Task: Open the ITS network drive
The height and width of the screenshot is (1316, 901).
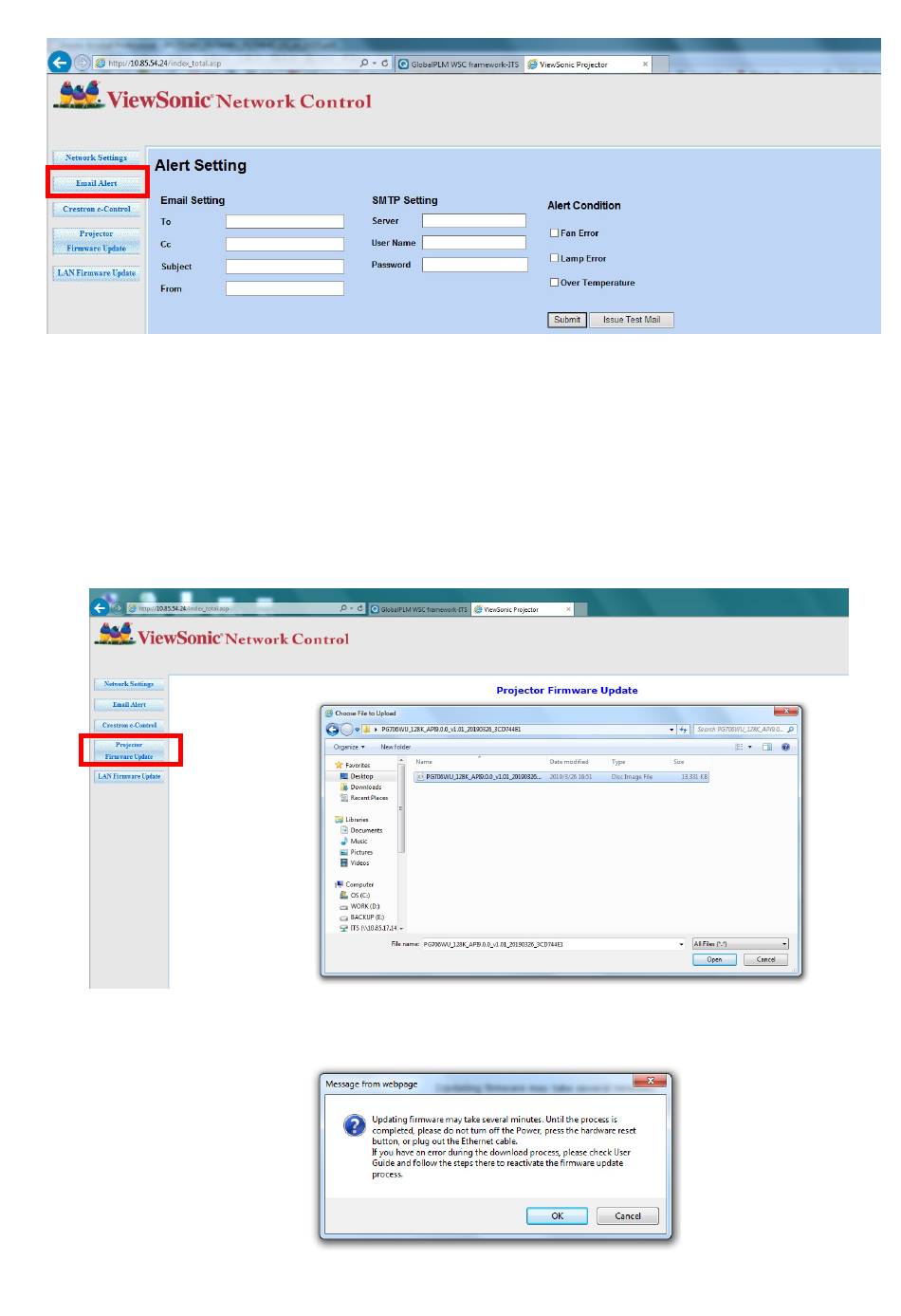Action: point(368,928)
